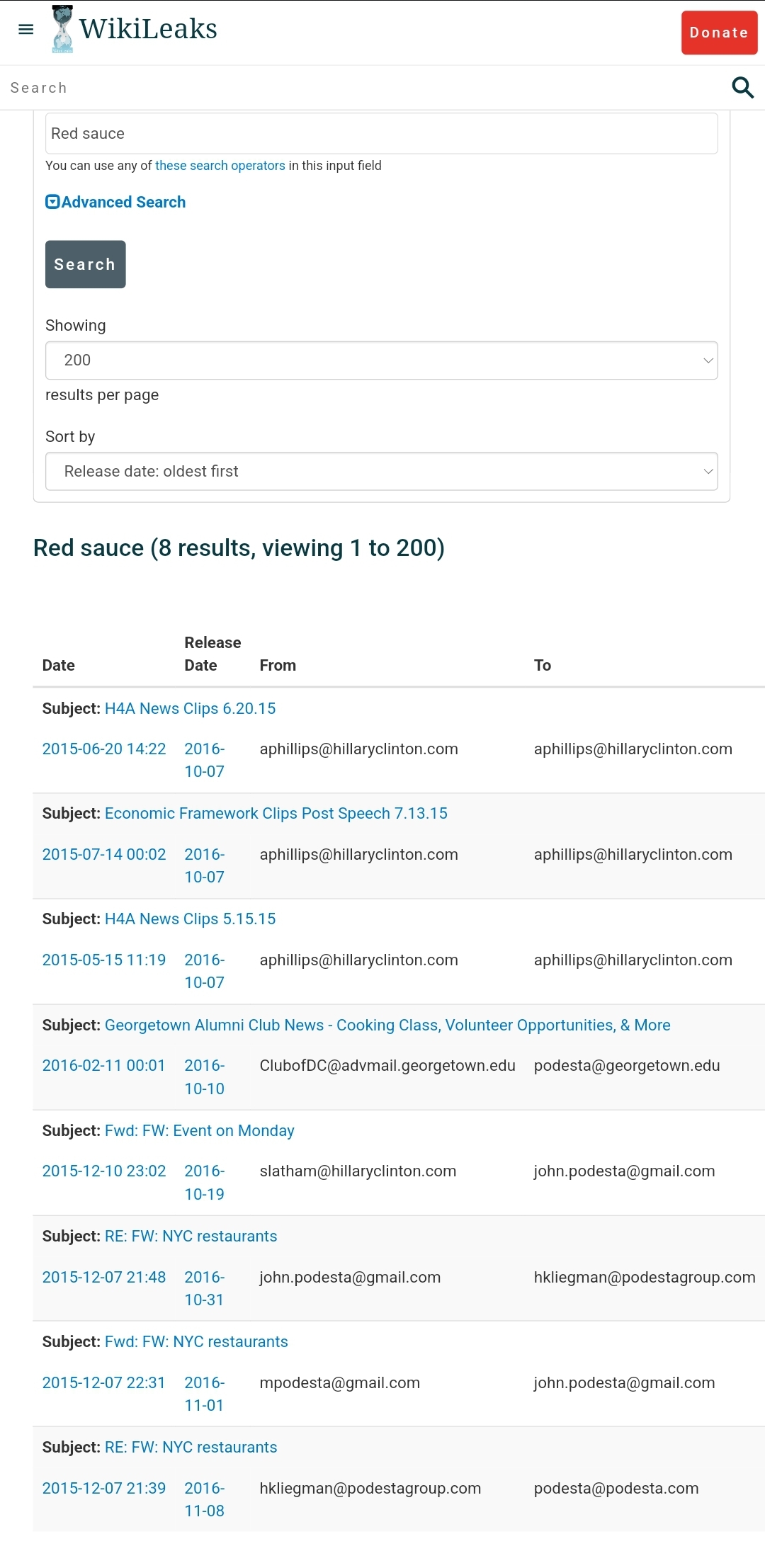765x1568 pixels.
Task: Click date 2015-07-14 00:02
Action: click(x=104, y=855)
